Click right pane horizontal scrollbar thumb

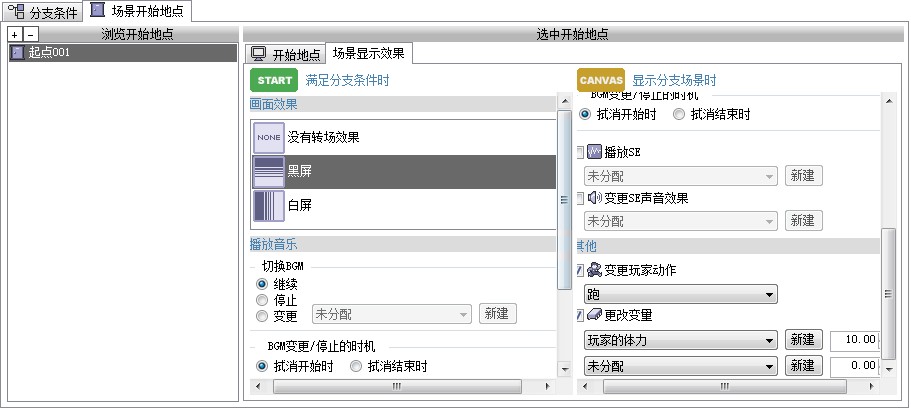725,386
